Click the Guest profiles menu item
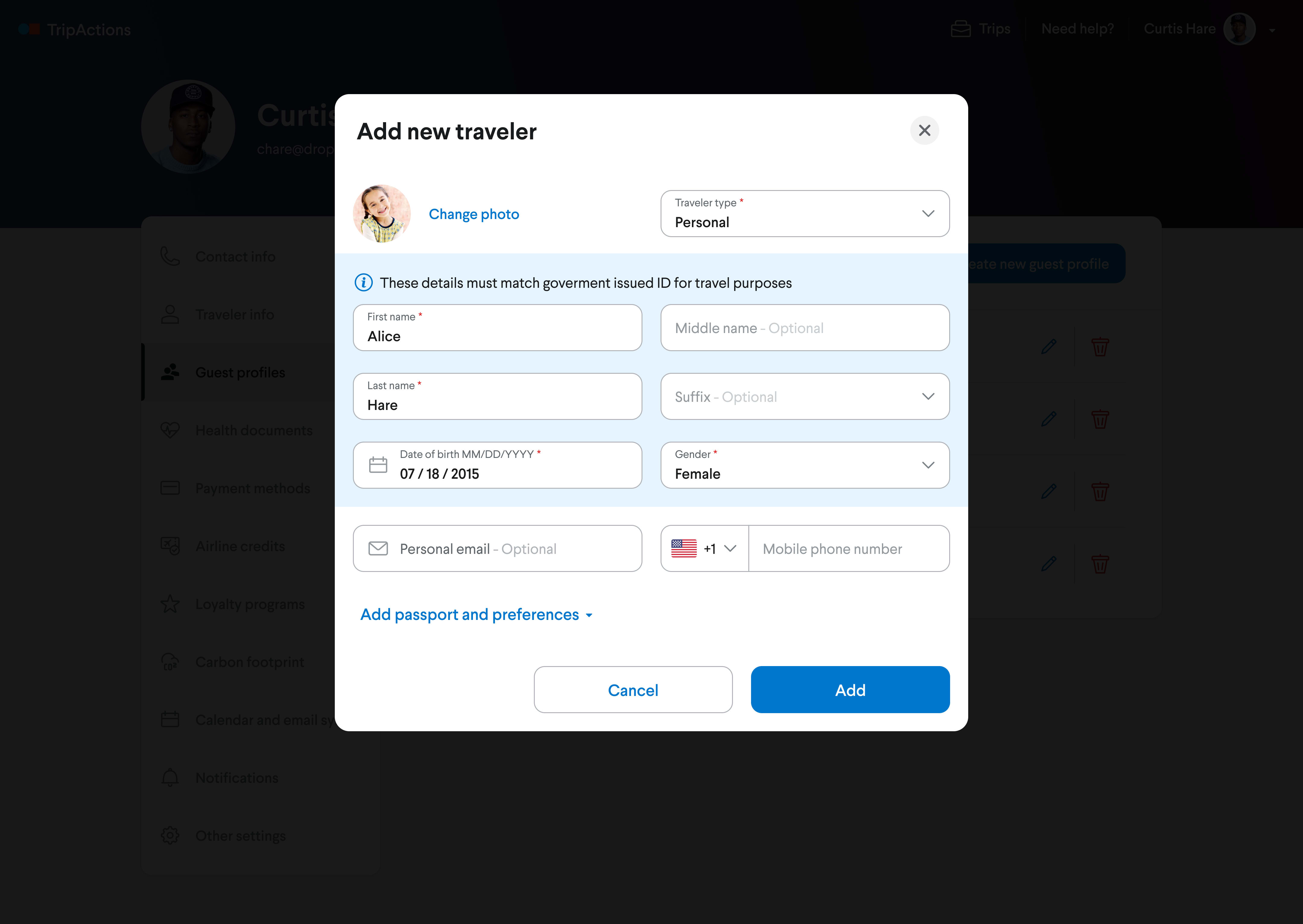The image size is (1303, 924). click(241, 372)
